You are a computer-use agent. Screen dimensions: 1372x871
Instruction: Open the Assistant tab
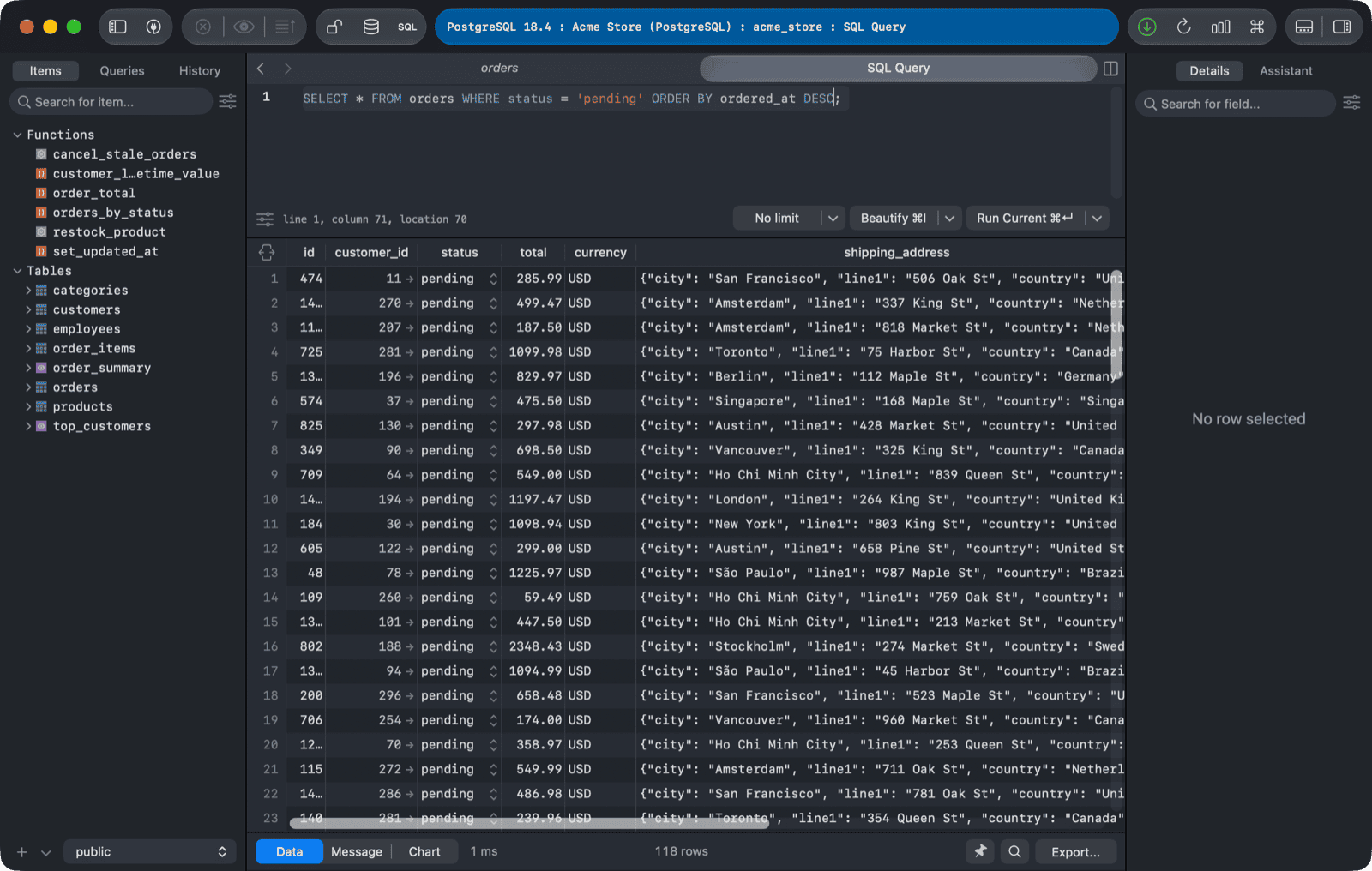point(1285,71)
